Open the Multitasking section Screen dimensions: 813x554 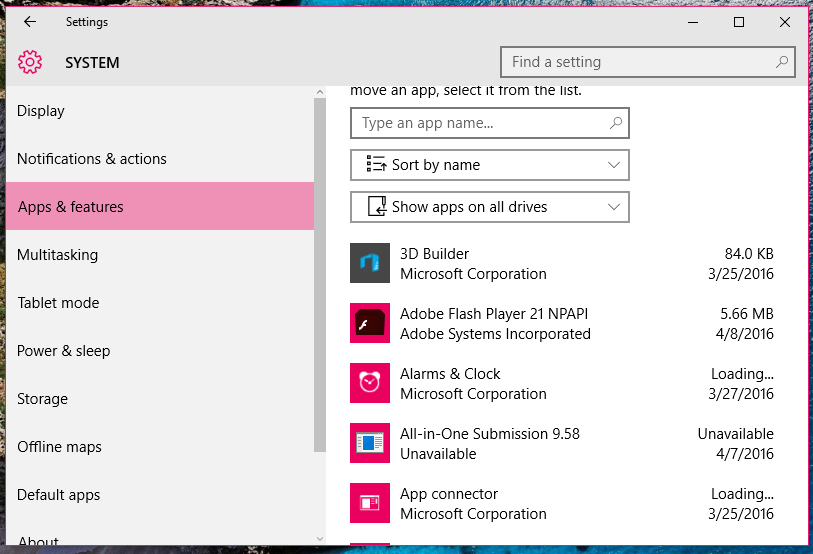point(58,255)
